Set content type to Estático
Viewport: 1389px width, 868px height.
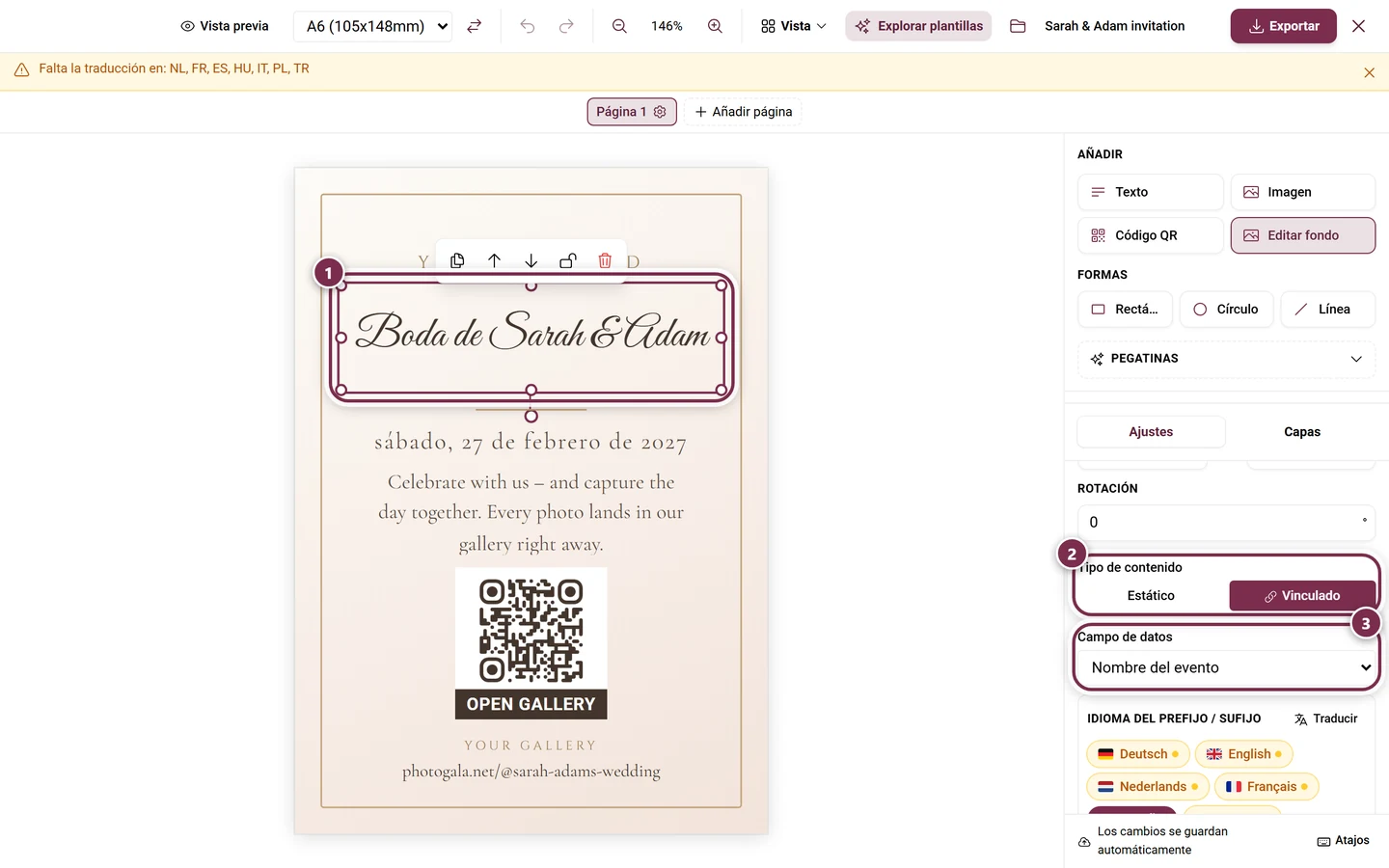coord(1151,596)
